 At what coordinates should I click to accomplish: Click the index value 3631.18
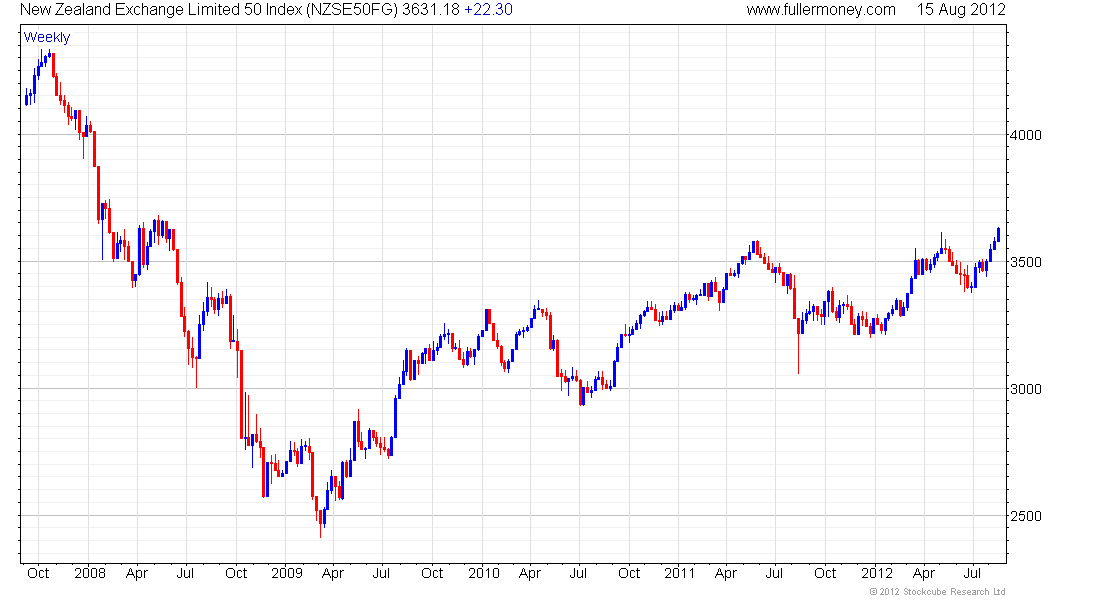[431, 10]
